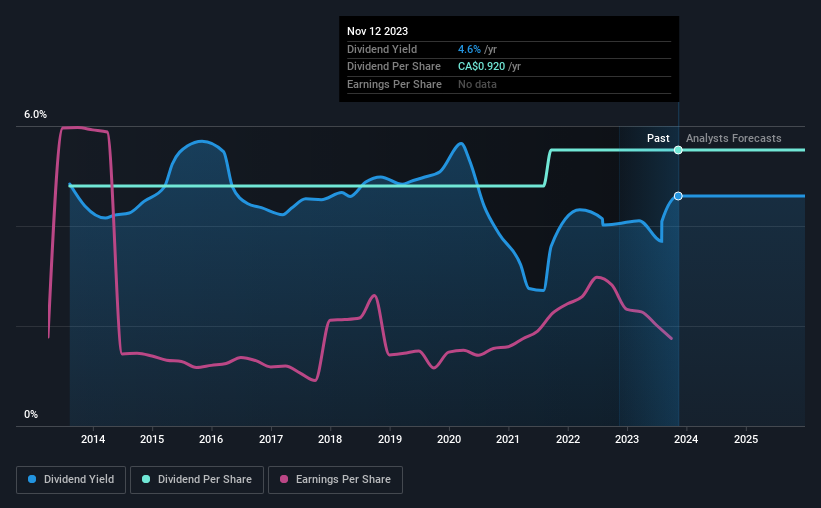Screen dimensions: 821x508
Task: Click the 2018 x-axis label
Action: click(330, 439)
